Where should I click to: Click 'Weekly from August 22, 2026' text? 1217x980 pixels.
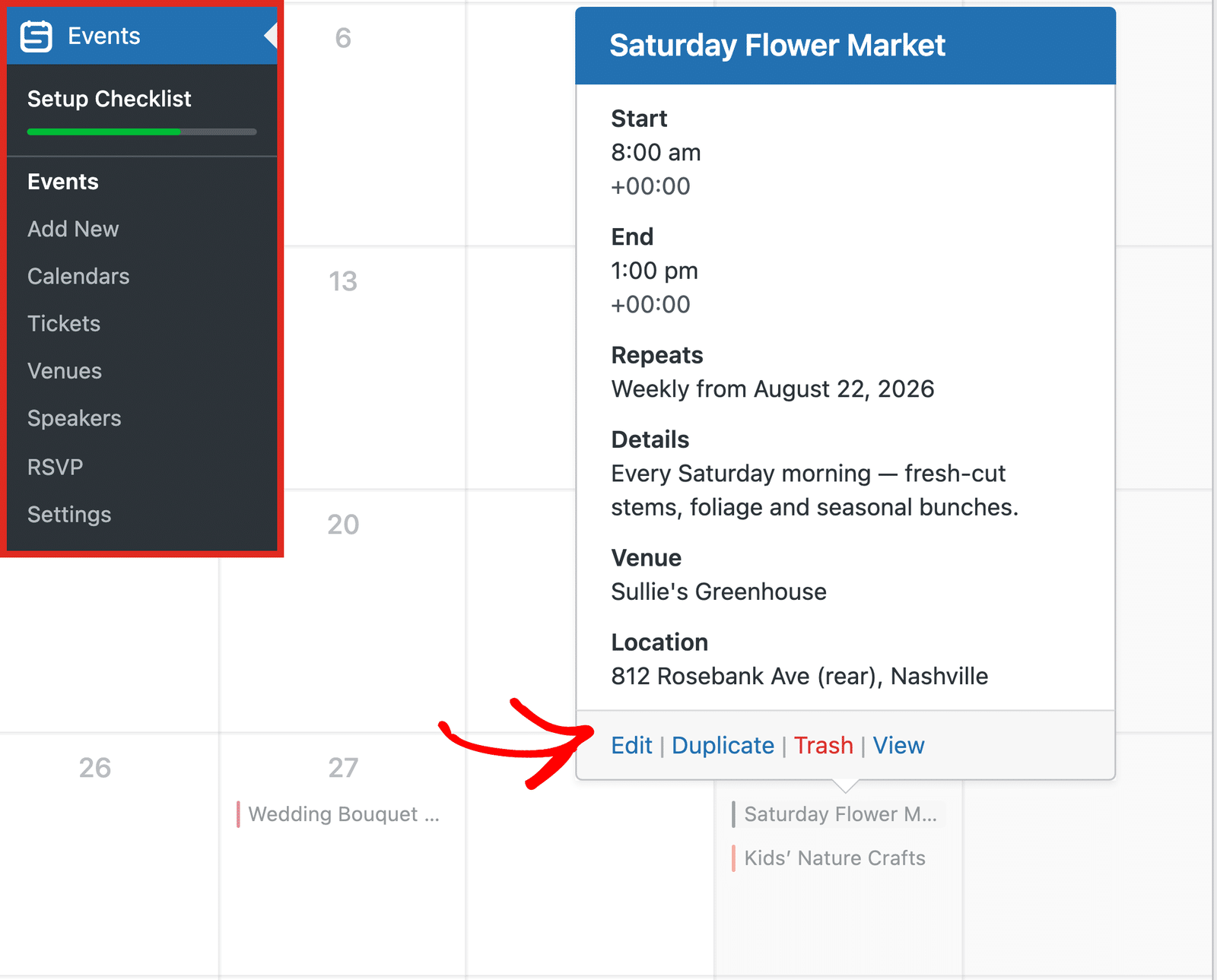(x=773, y=389)
